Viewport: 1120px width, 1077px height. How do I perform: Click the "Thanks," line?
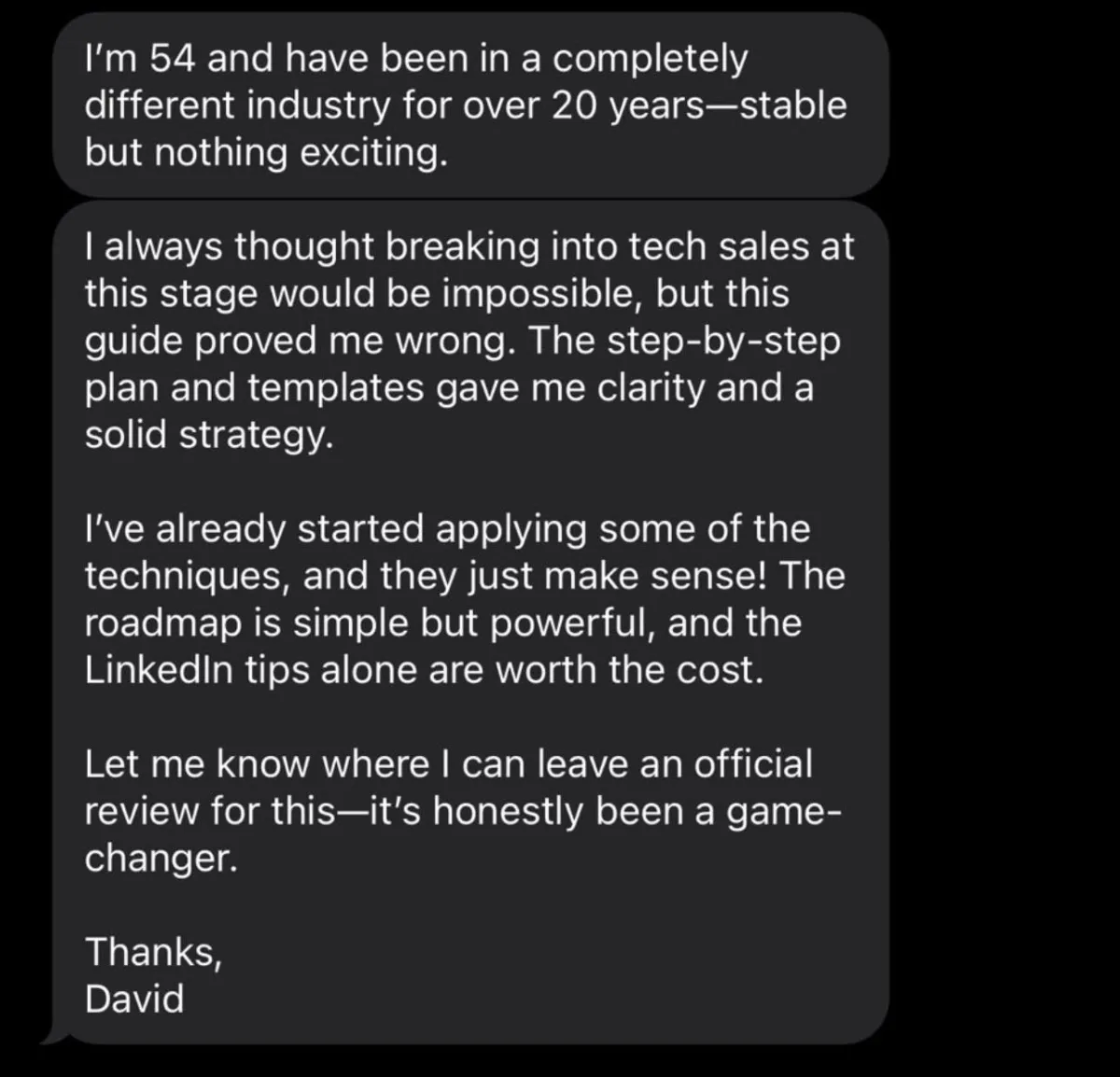[x=154, y=952]
